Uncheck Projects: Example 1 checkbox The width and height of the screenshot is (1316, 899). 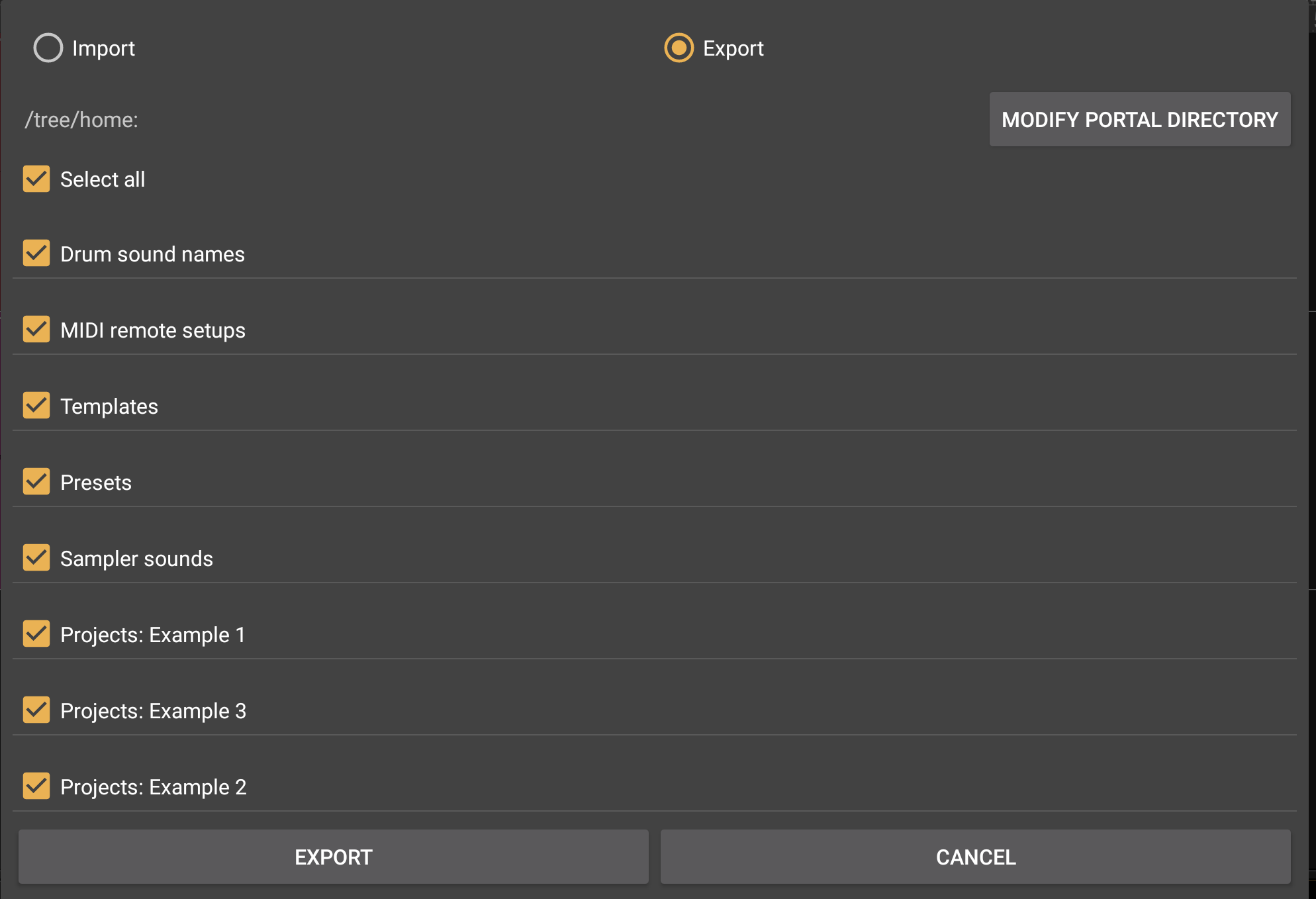(x=36, y=634)
